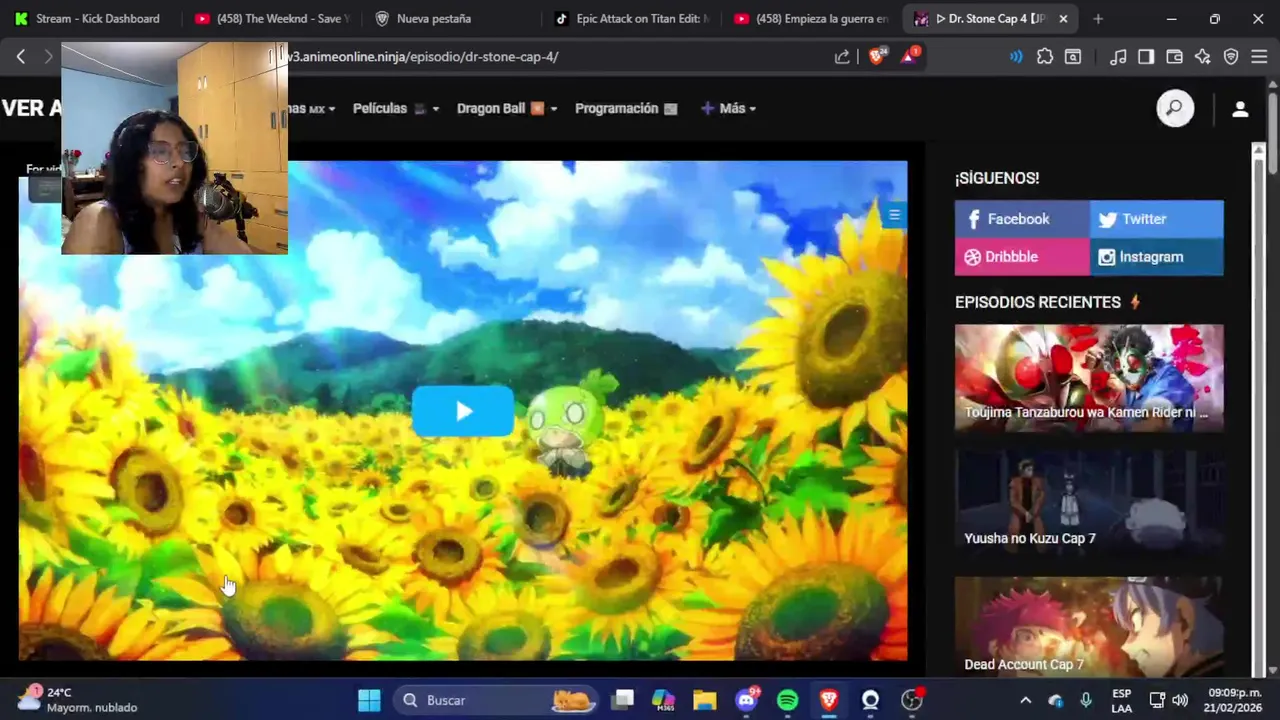Click the microphone tray icon
Viewport: 1280px width, 720px height.
(1086, 700)
